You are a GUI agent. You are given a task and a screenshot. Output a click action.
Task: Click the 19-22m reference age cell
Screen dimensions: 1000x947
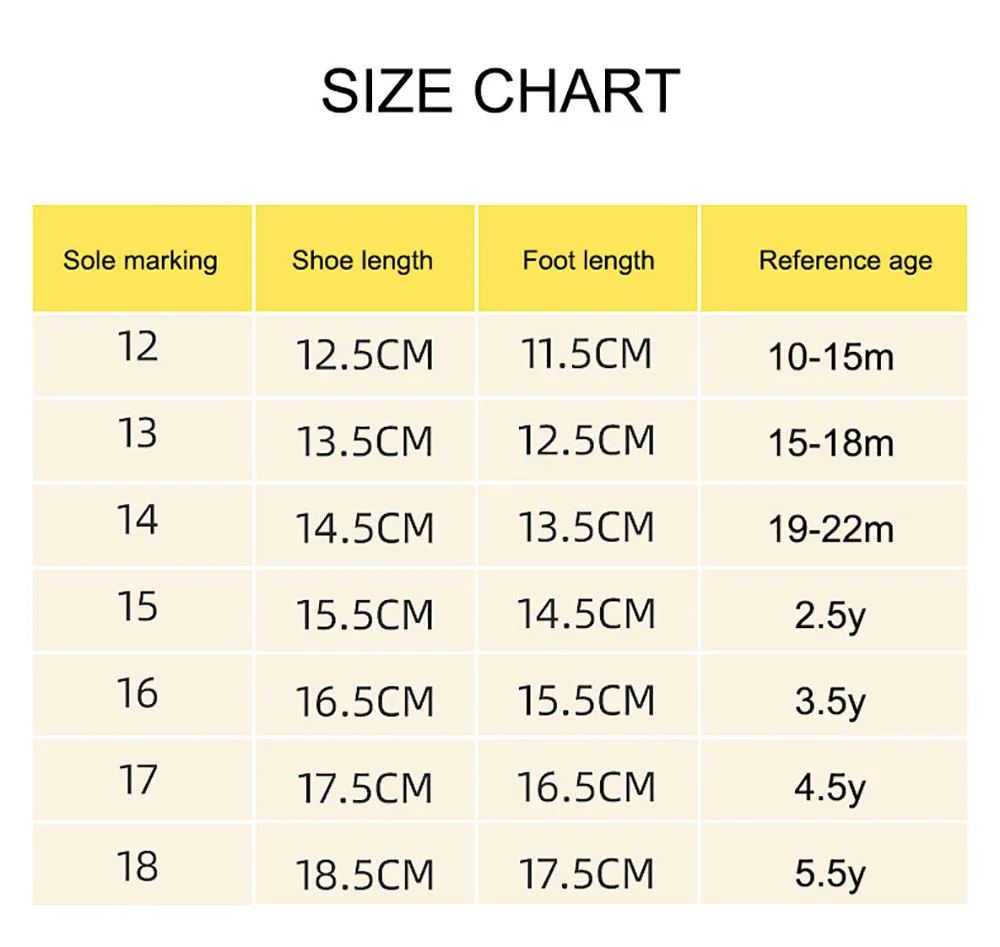[831, 529]
